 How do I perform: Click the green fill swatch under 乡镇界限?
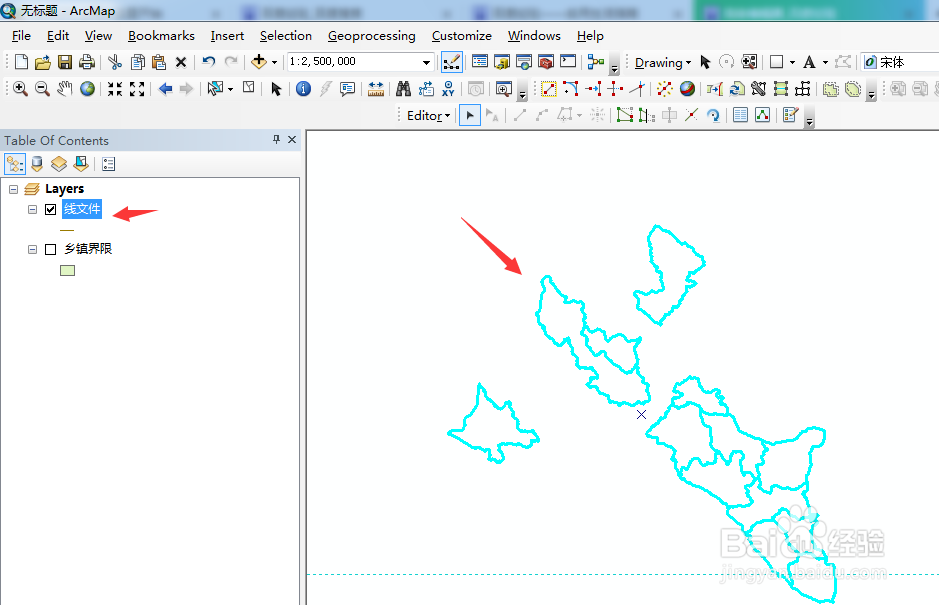click(68, 270)
